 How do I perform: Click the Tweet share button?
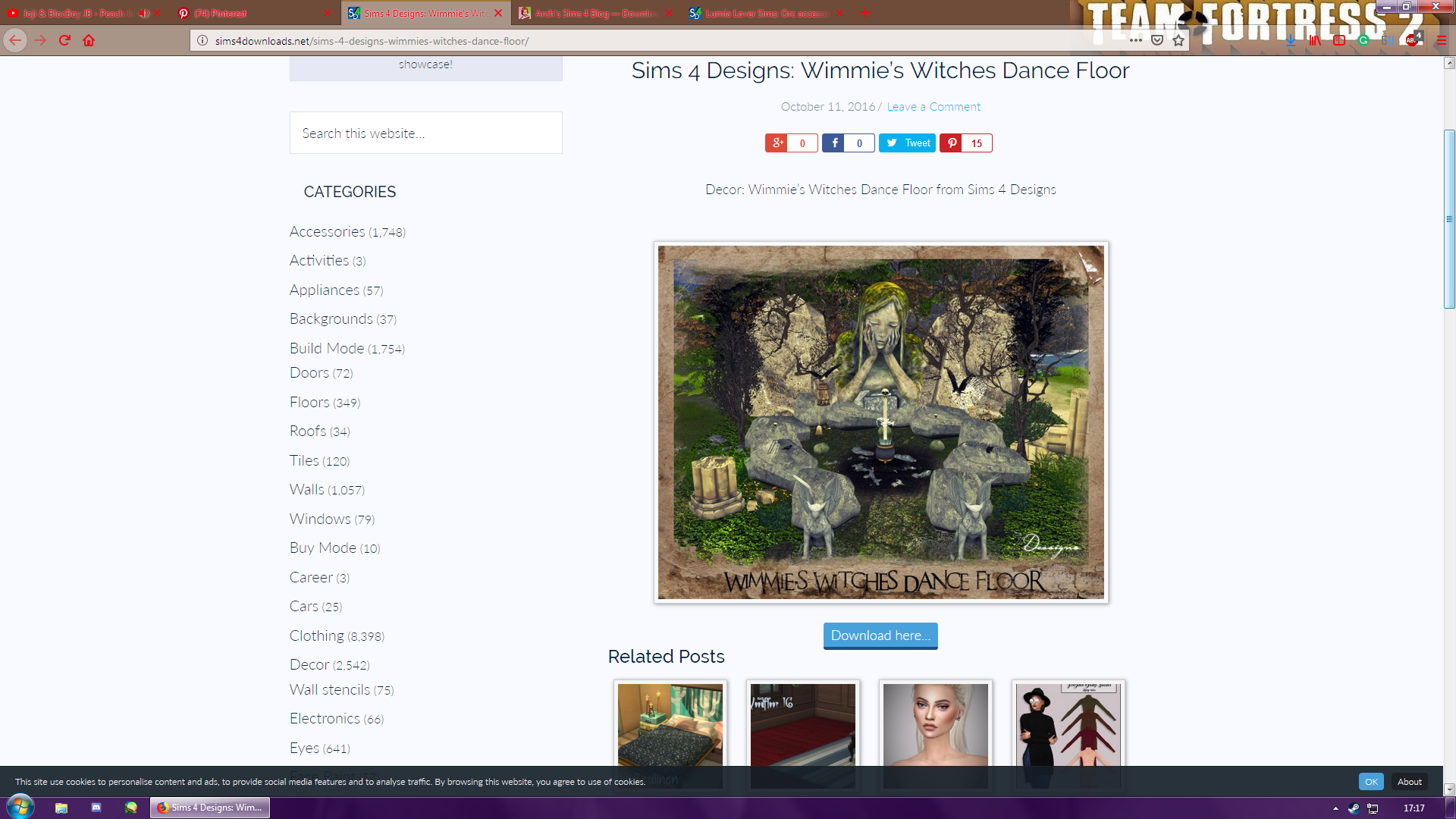[x=907, y=143]
